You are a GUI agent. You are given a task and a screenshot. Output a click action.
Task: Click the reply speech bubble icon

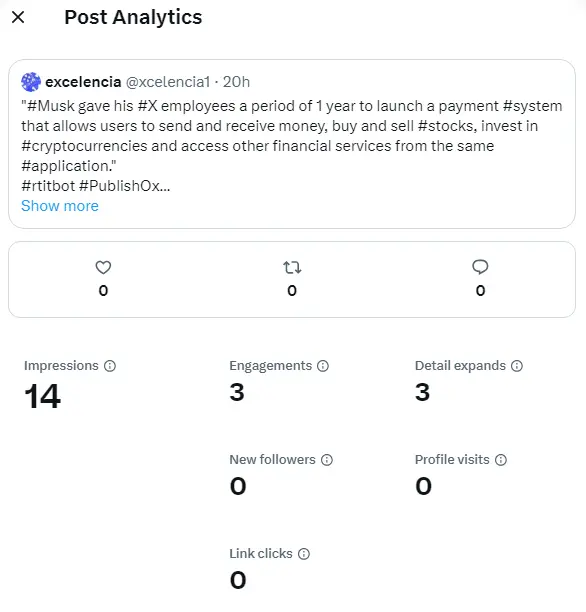[x=480, y=267]
